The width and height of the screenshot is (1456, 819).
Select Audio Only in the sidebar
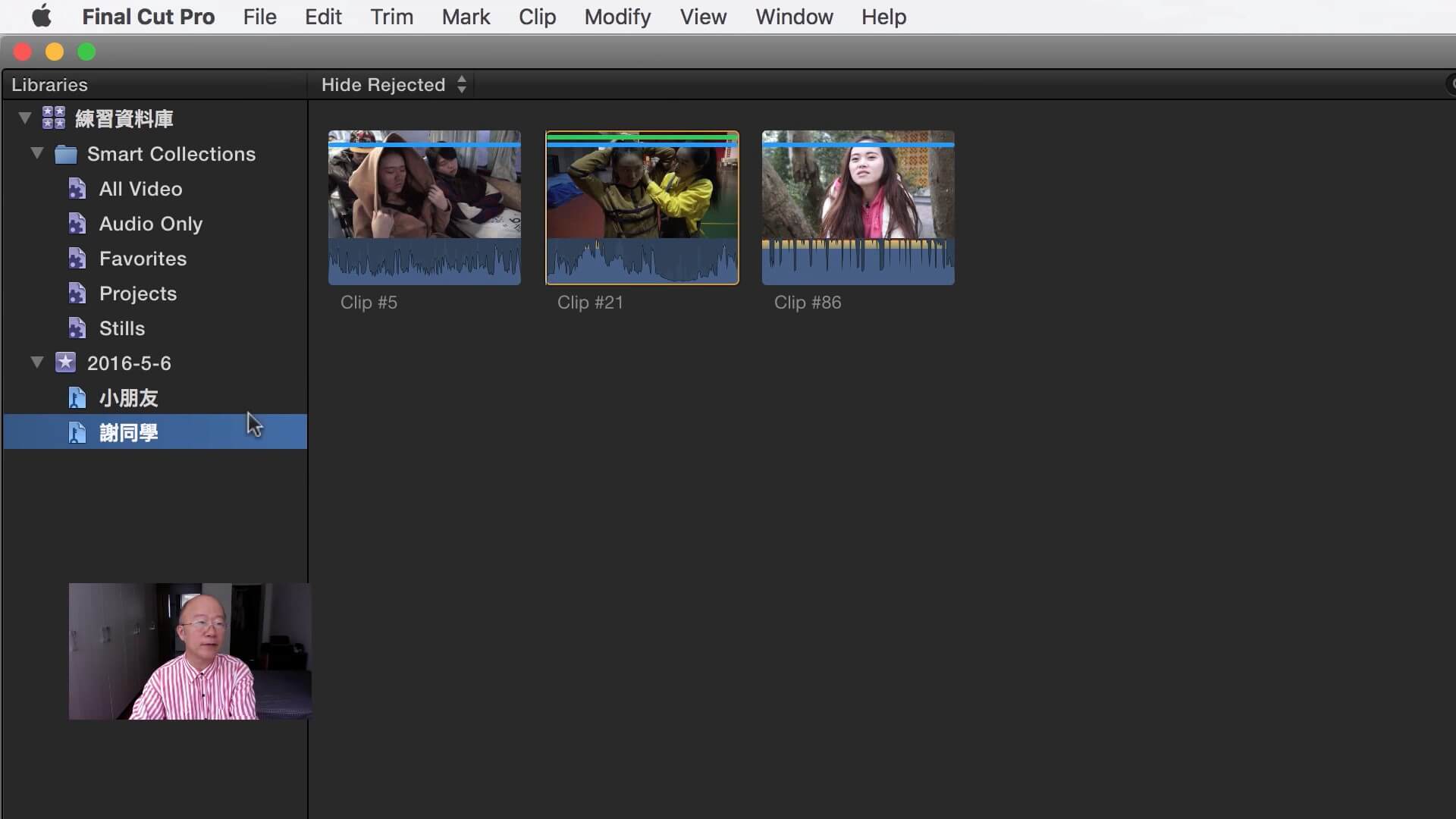(151, 224)
